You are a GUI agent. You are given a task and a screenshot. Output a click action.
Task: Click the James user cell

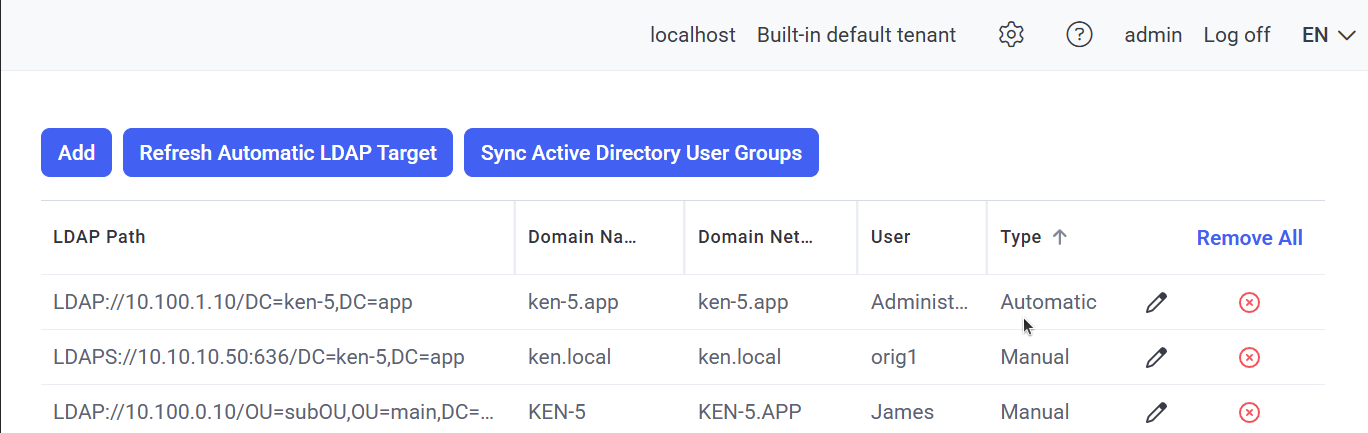click(902, 412)
